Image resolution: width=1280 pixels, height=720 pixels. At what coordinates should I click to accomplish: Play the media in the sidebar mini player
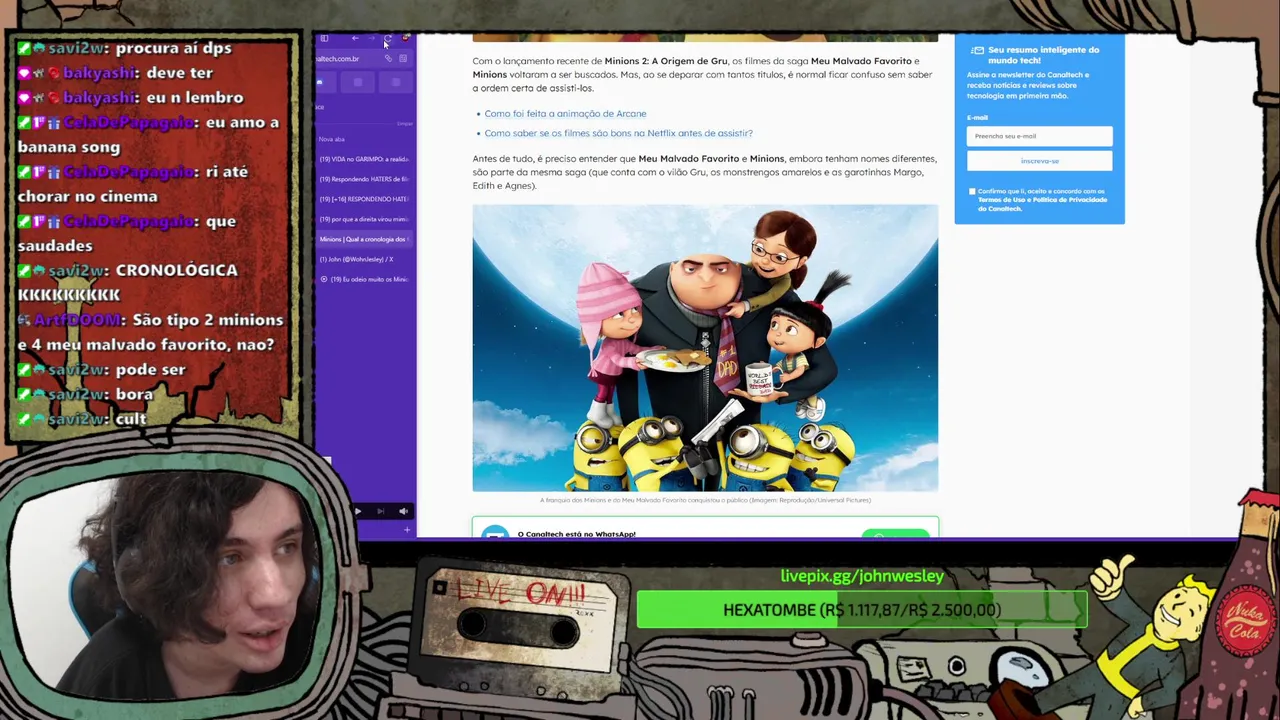click(358, 511)
